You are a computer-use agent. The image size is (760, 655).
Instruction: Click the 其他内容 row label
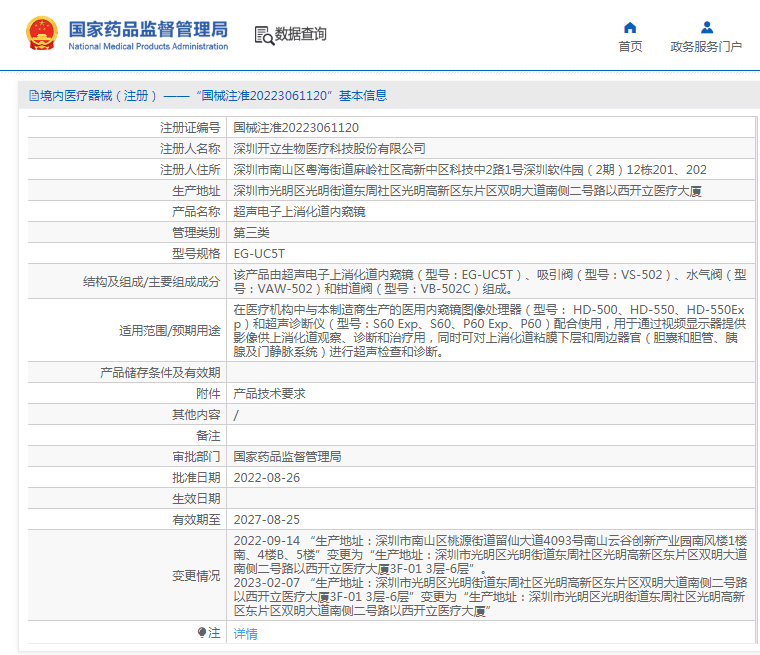click(x=196, y=415)
